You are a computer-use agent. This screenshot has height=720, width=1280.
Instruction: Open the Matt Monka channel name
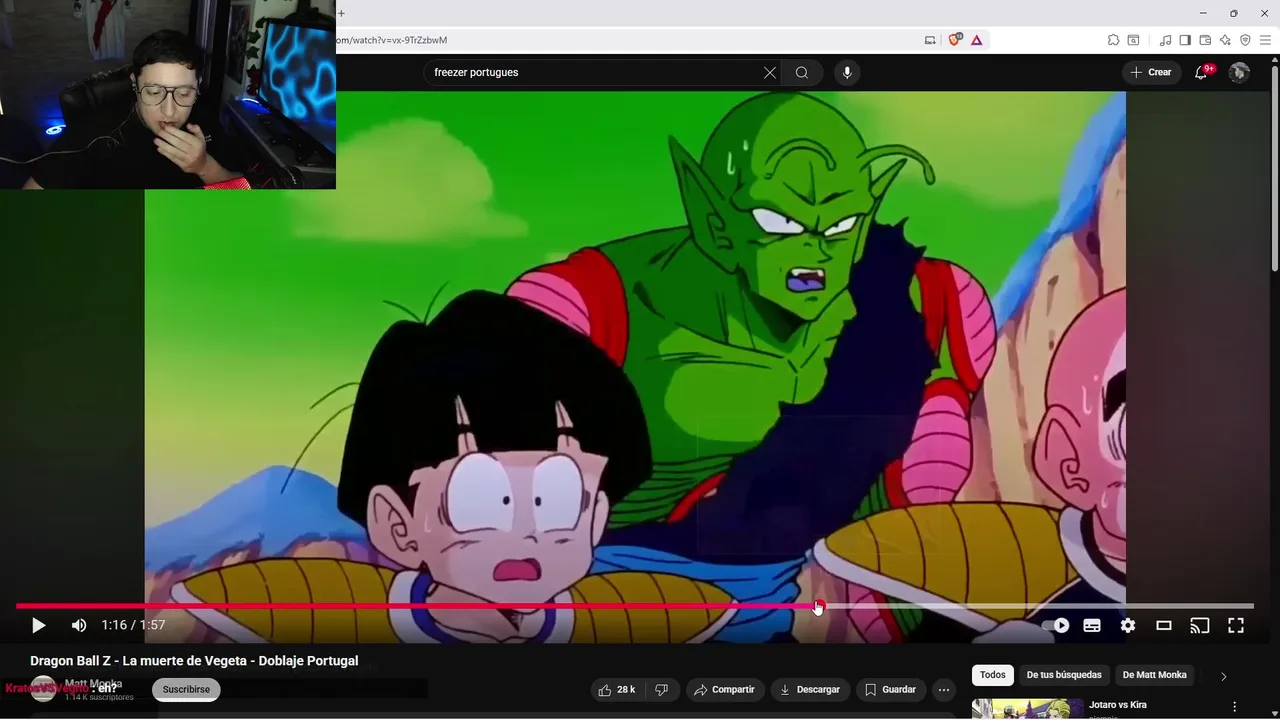(x=92, y=685)
